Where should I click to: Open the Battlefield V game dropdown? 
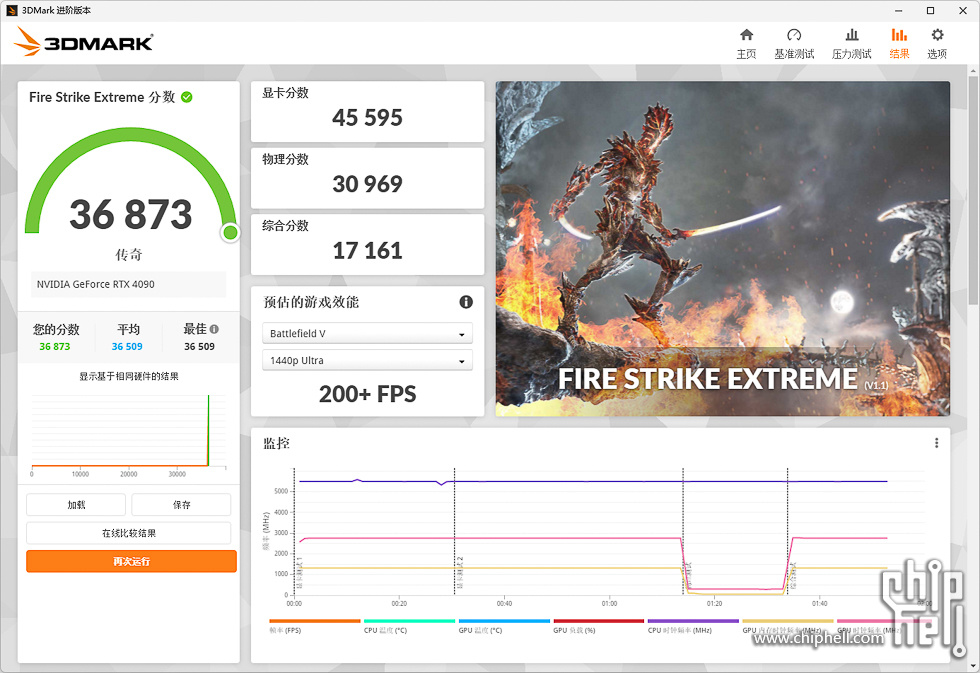(367, 333)
